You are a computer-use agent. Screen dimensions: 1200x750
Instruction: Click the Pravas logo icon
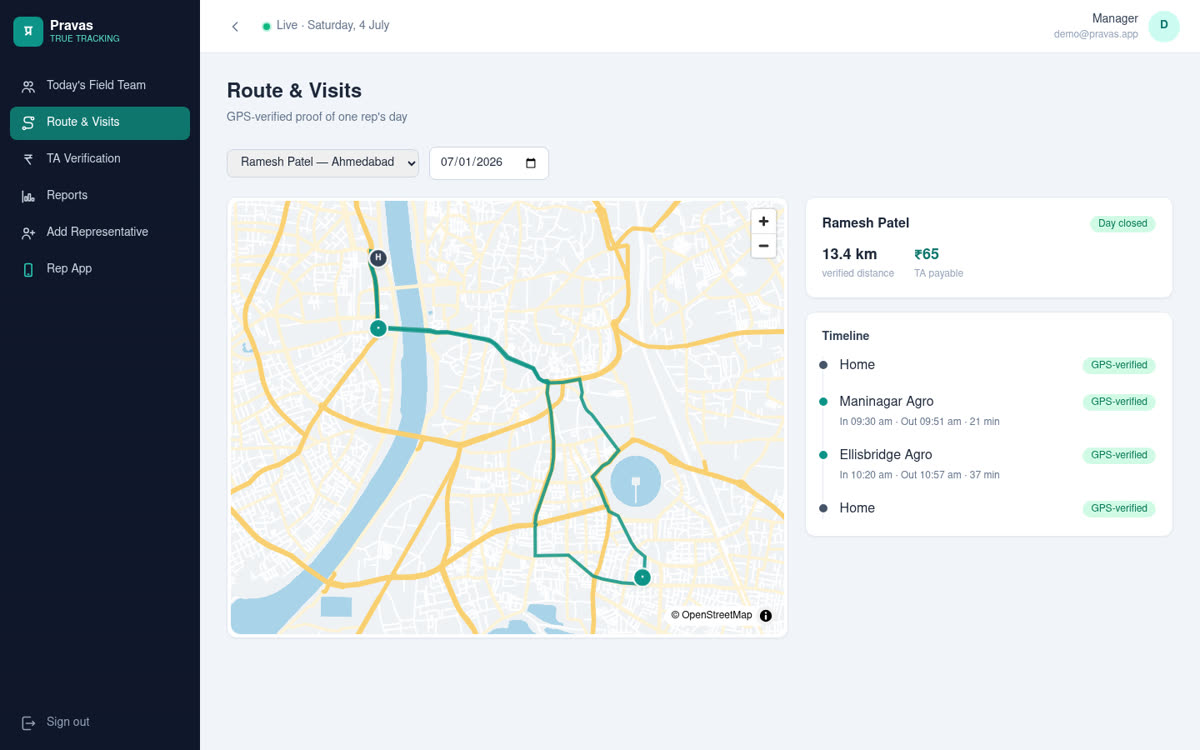point(28,32)
